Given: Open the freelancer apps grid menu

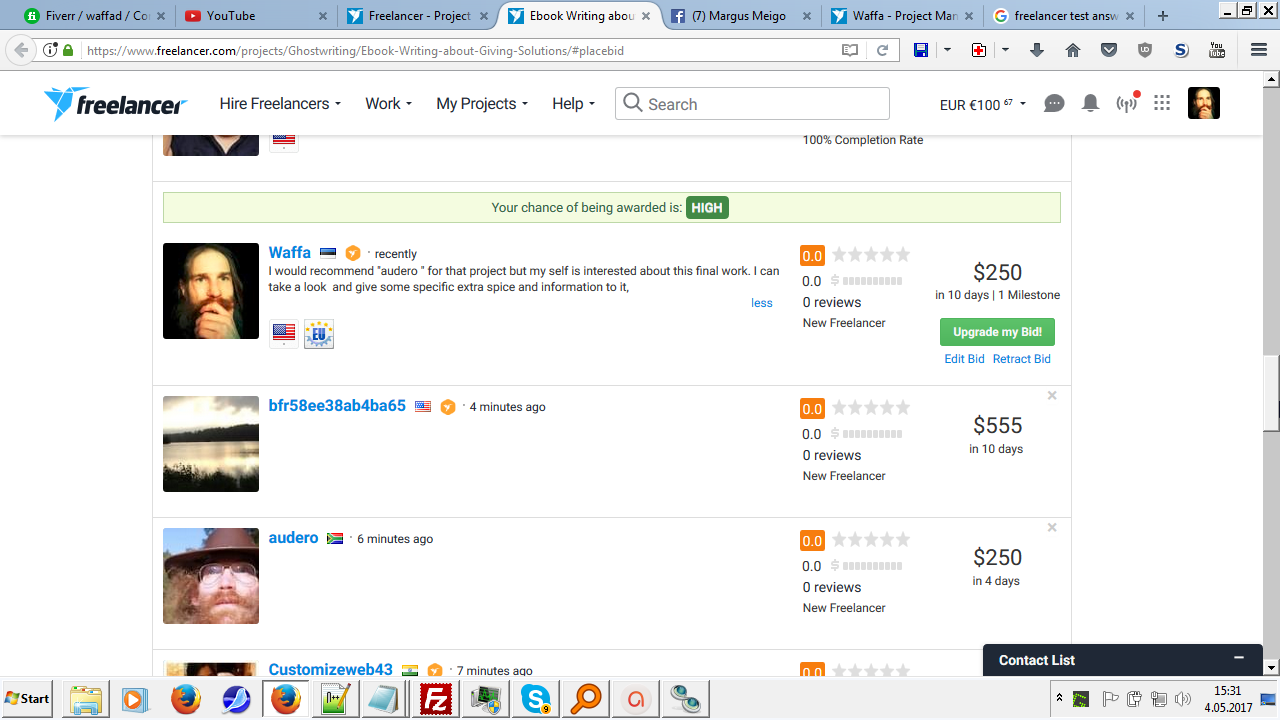Looking at the screenshot, I should click(x=1162, y=103).
